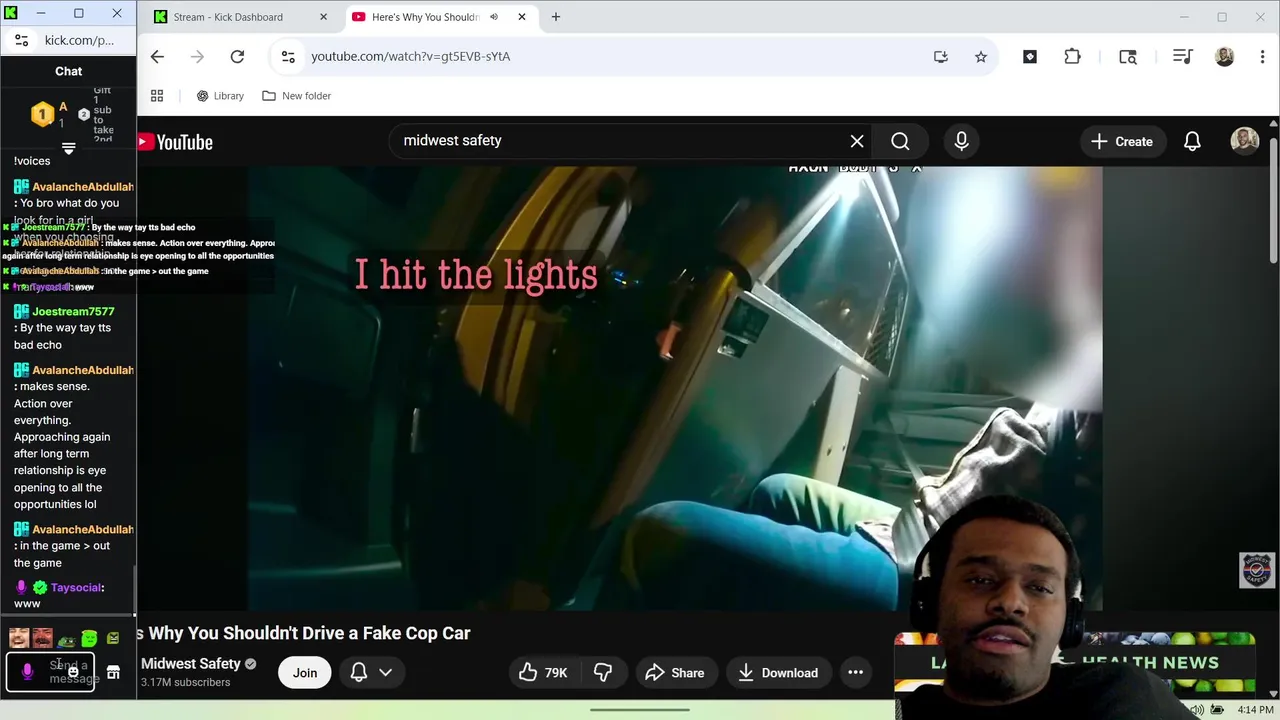Go forward in Chrome browser
The width and height of the screenshot is (1280, 720).
[197, 56]
